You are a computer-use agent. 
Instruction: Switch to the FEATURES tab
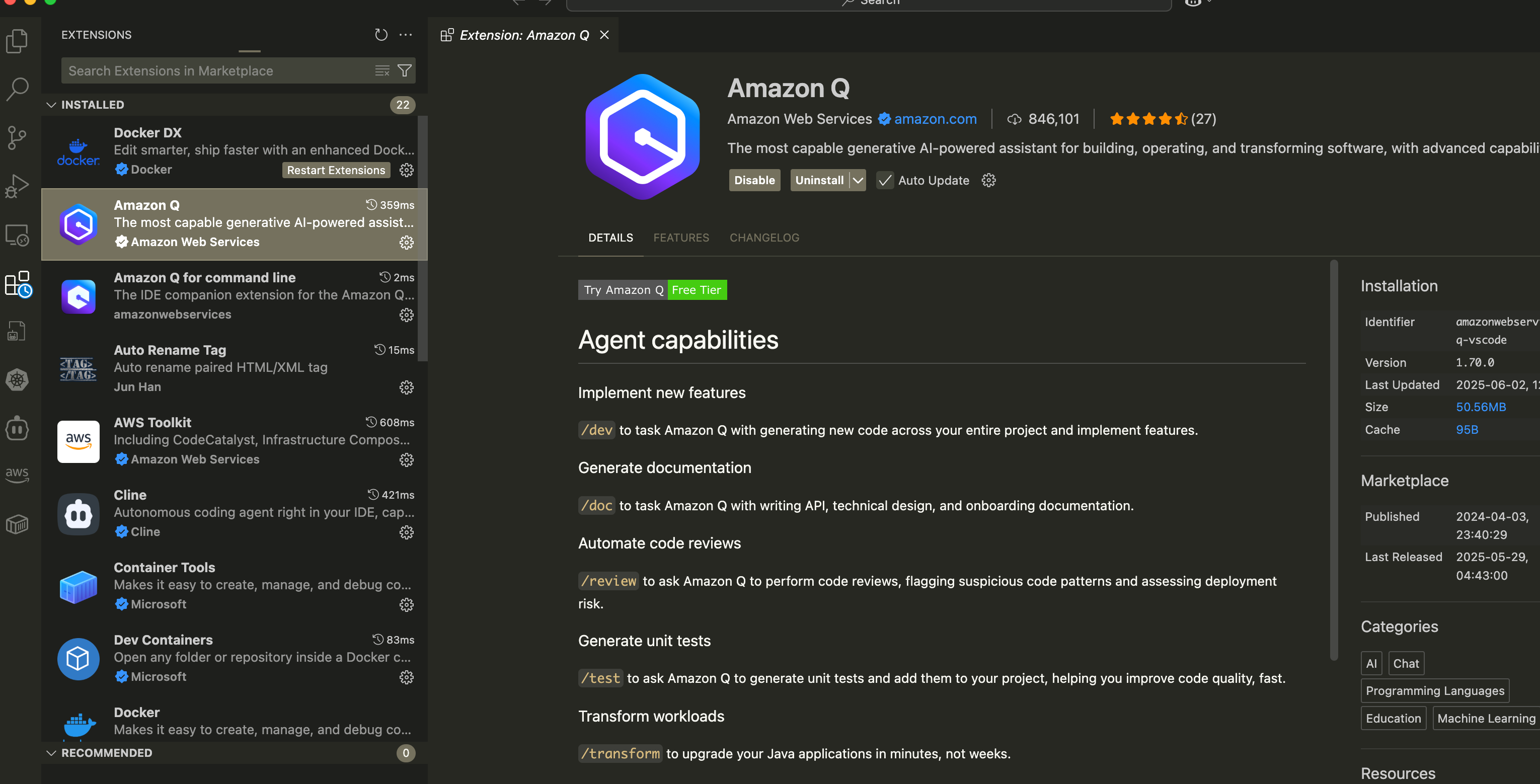681,238
